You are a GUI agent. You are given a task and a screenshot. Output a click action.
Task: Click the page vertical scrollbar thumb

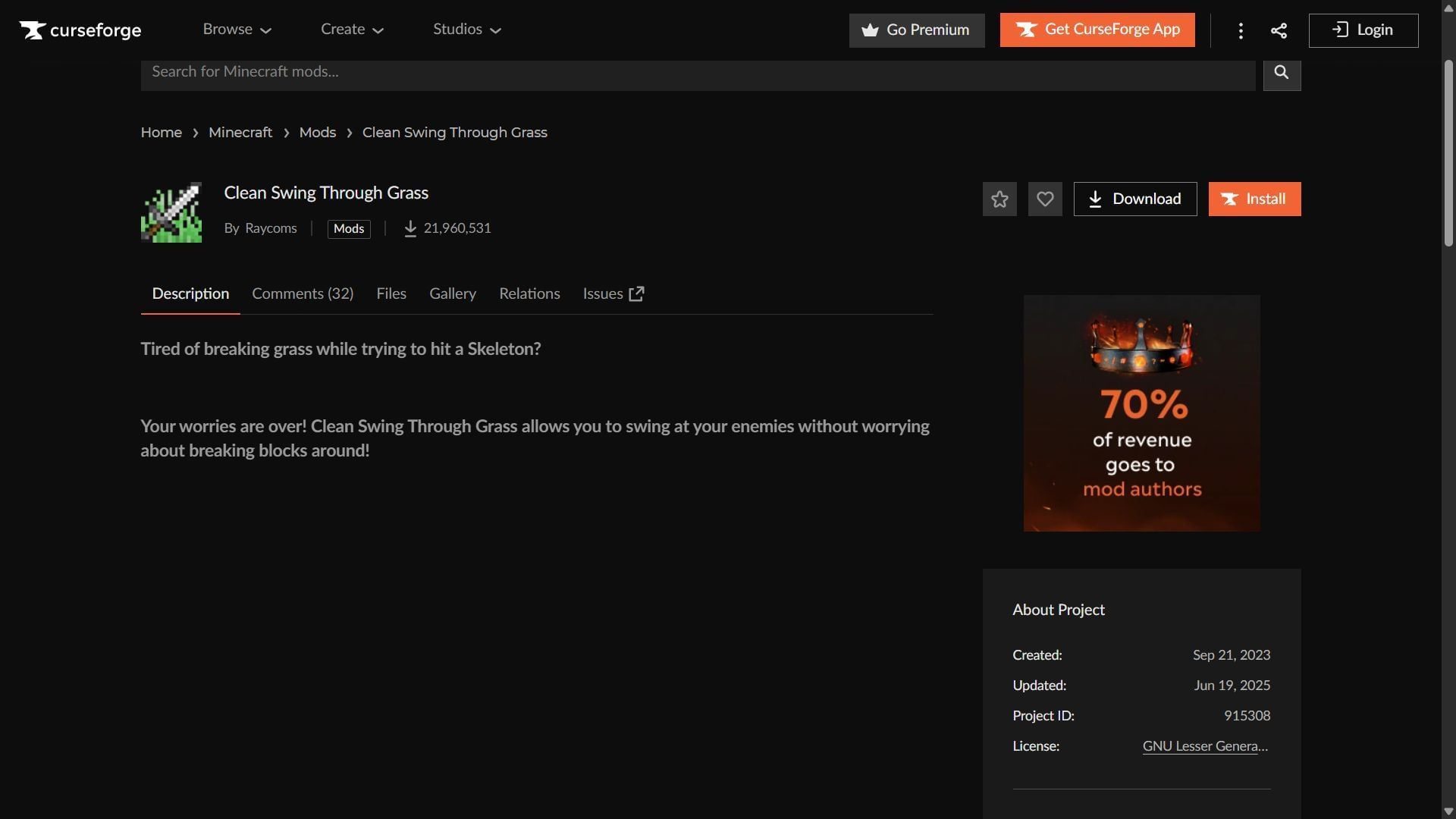pyautogui.click(x=1448, y=152)
